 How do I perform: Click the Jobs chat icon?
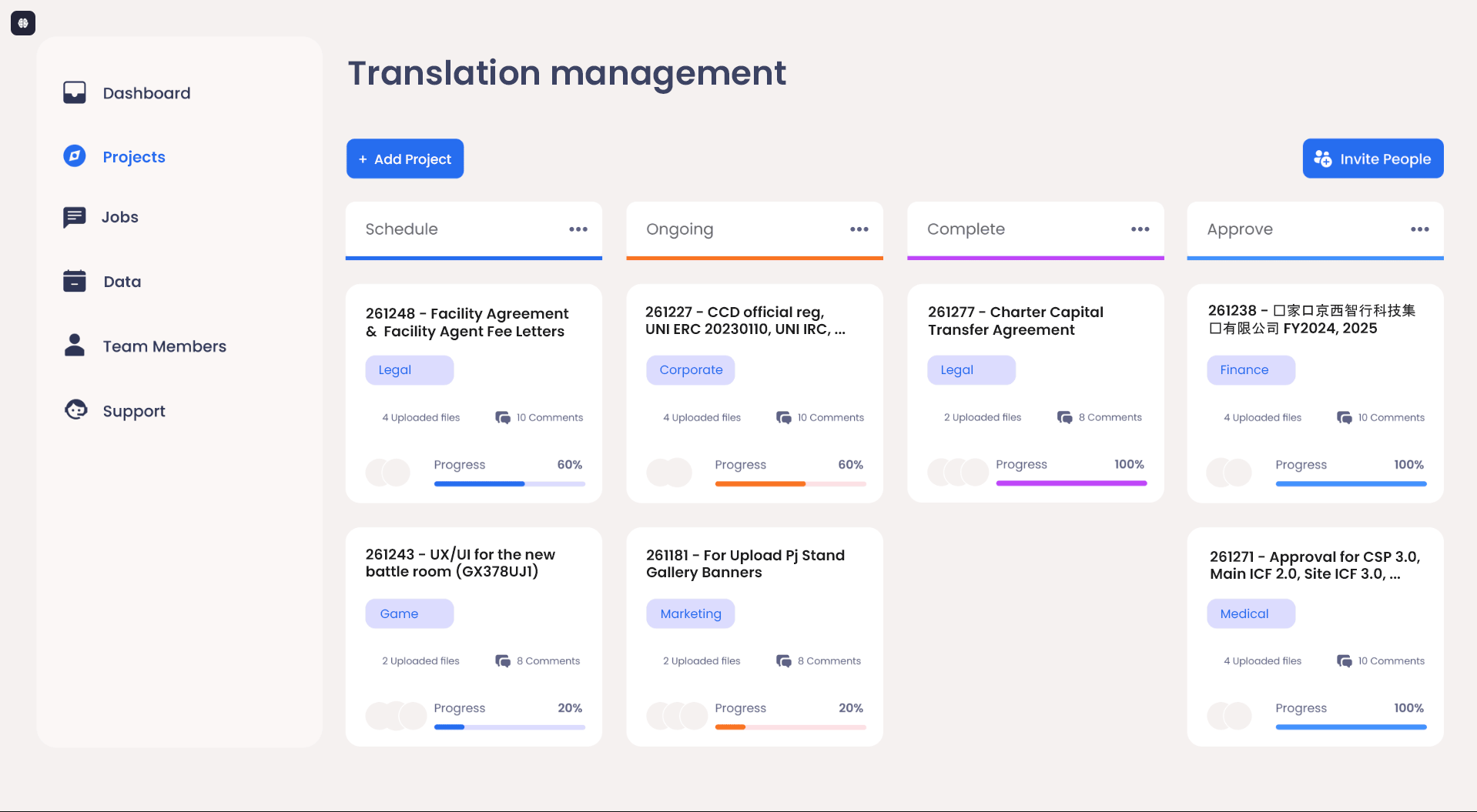click(x=75, y=217)
